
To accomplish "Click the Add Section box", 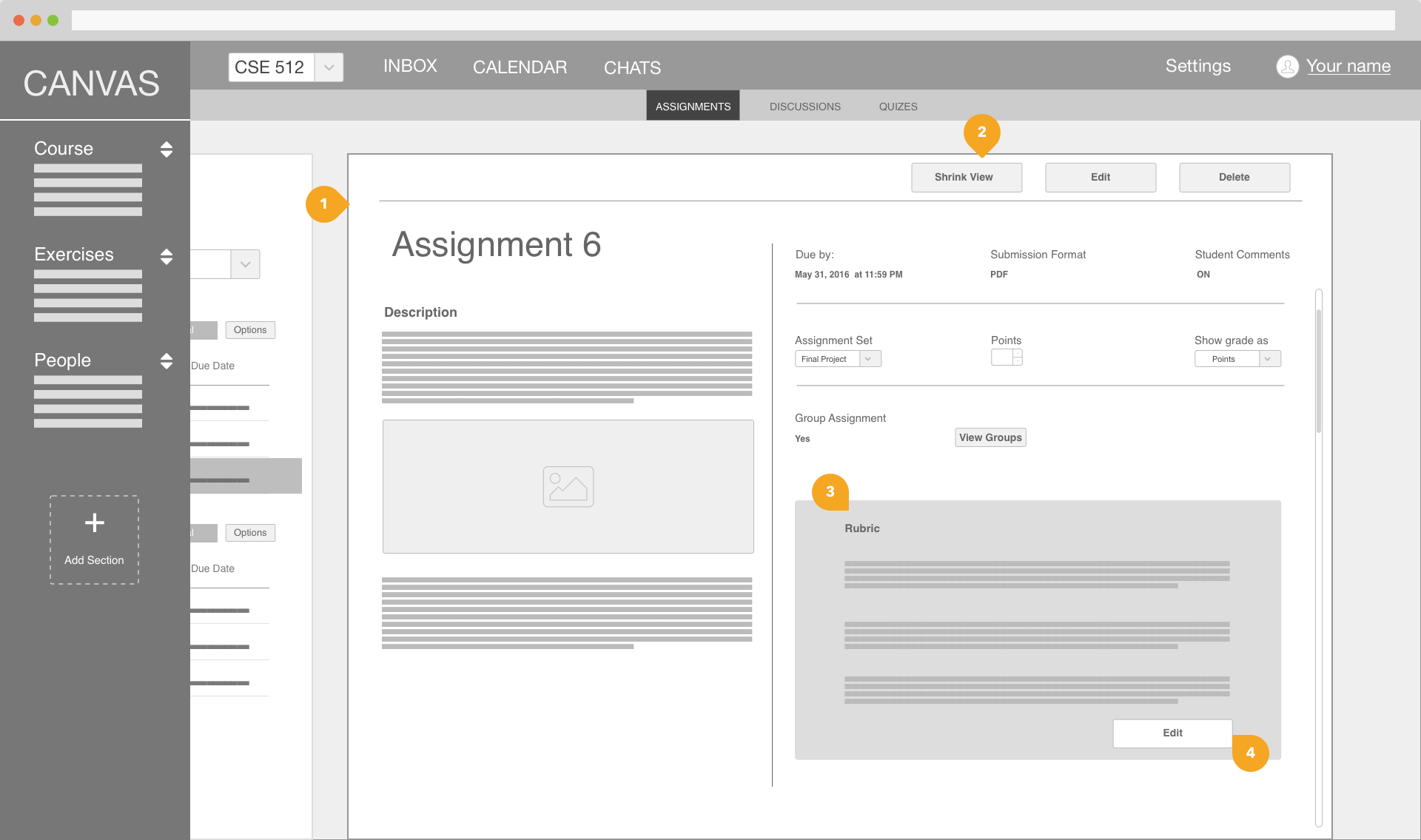I will pyautogui.click(x=94, y=540).
